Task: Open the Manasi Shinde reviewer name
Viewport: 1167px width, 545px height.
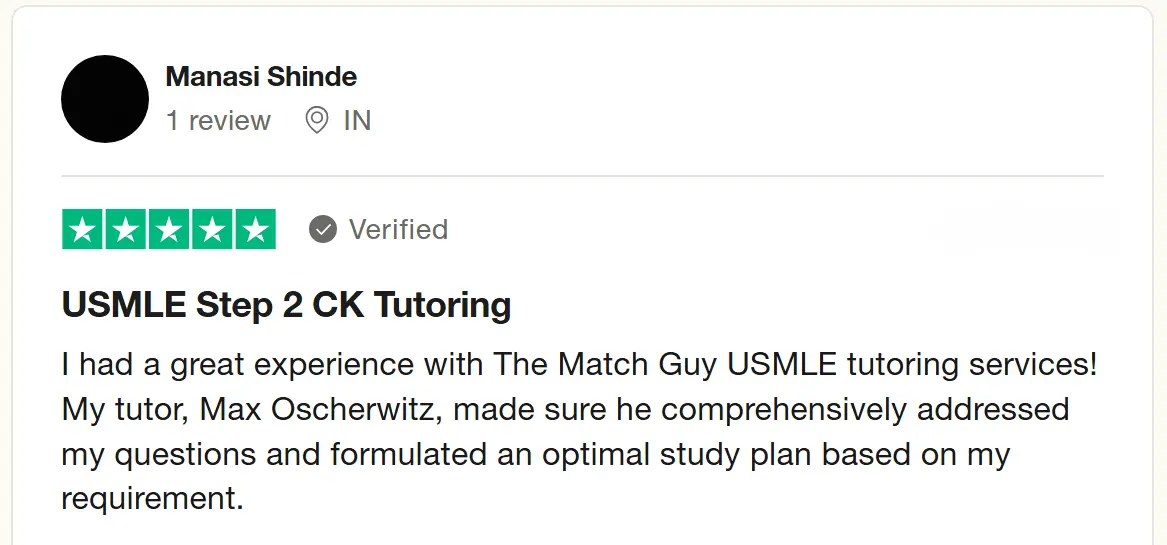Action: 261,76
